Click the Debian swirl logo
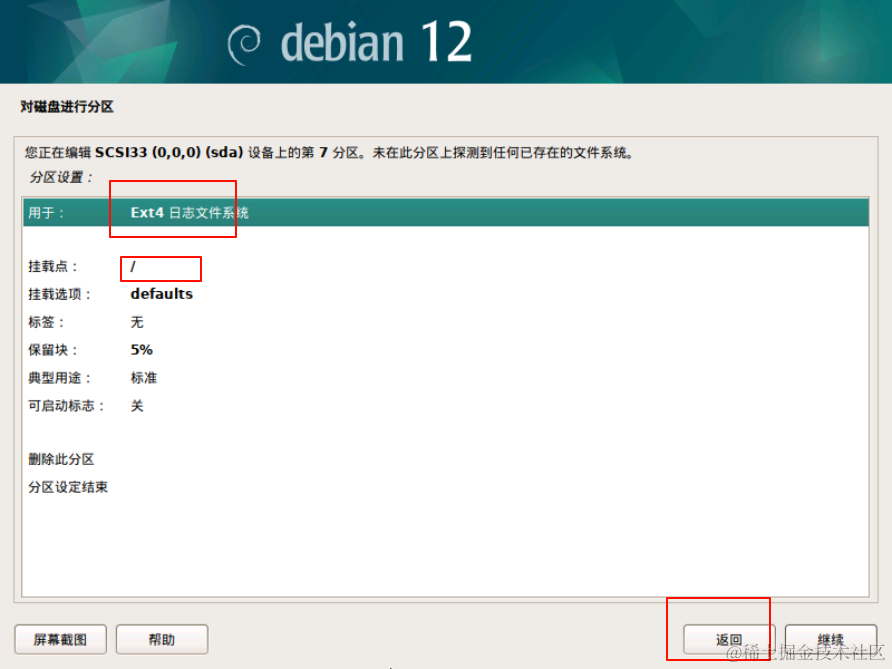The width and height of the screenshot is (892, 669). [x=244, y=45]
